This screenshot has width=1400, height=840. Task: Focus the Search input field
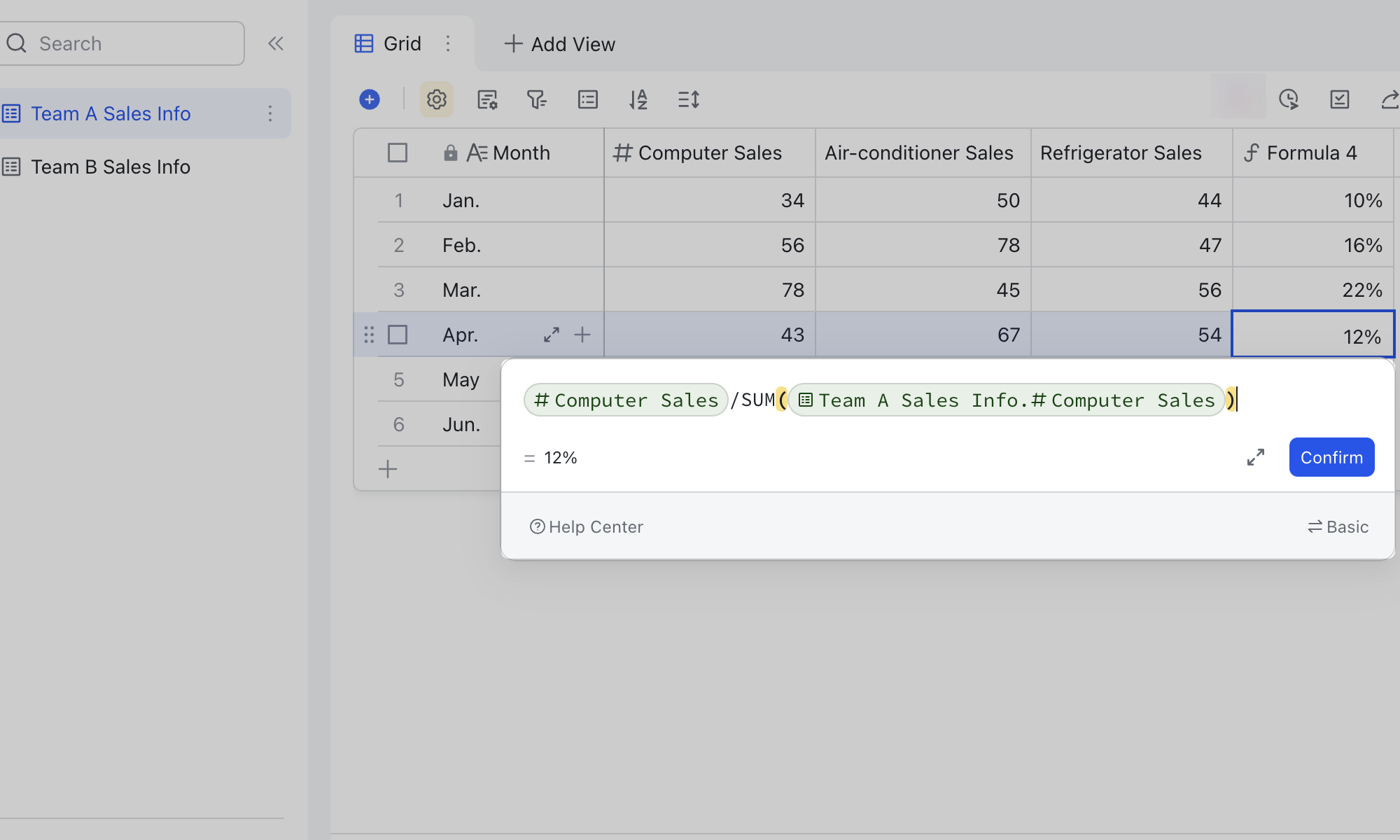[x=122, y=43]
